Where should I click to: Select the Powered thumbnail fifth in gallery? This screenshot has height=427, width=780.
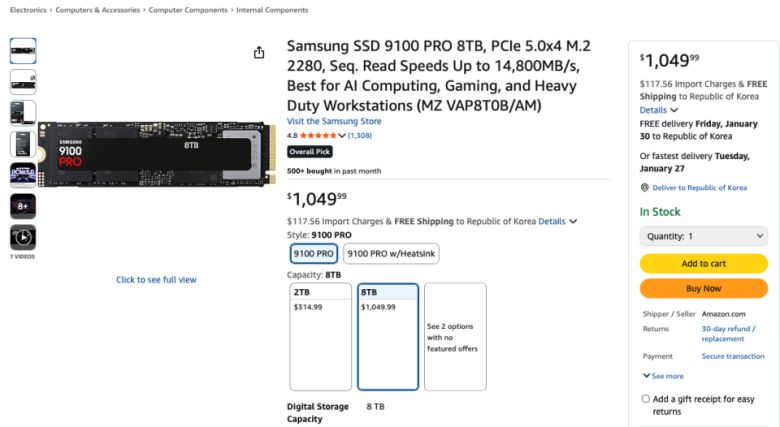click(x=23, y=175)
